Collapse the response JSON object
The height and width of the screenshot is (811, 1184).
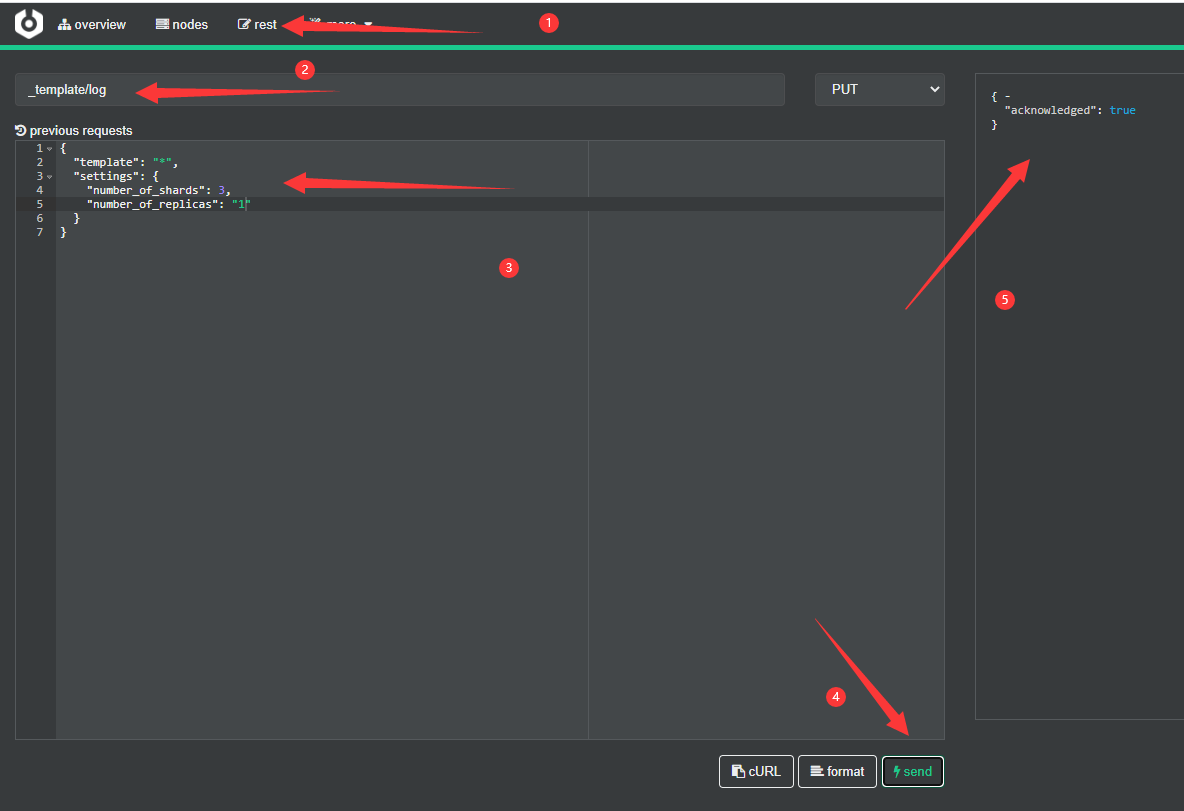[x=1007, y=97]
